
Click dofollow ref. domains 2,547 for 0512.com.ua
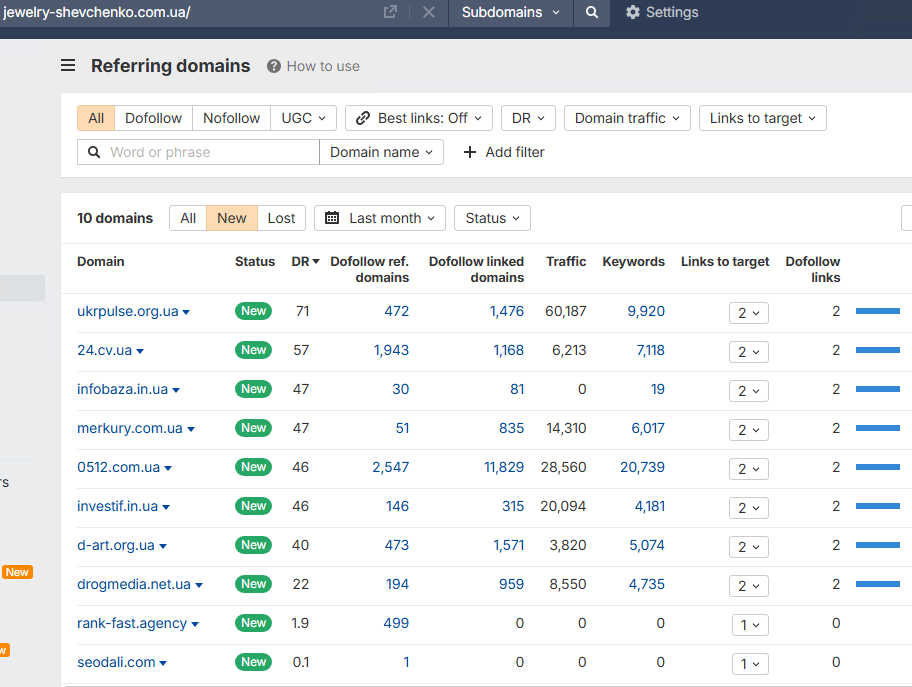(x=391, y=467)
